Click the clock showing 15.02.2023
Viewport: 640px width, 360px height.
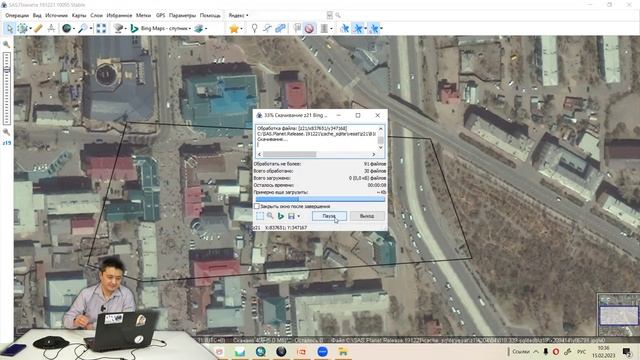pos(603,351)
